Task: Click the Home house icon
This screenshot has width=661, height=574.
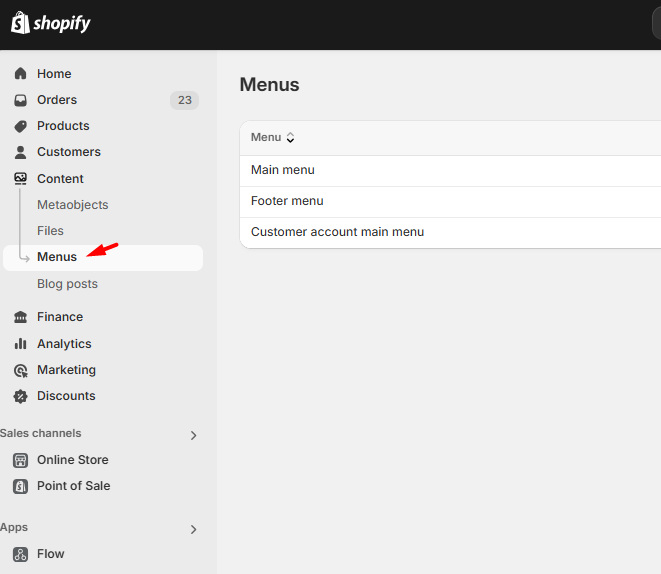Action: click(x=20, y=74)
